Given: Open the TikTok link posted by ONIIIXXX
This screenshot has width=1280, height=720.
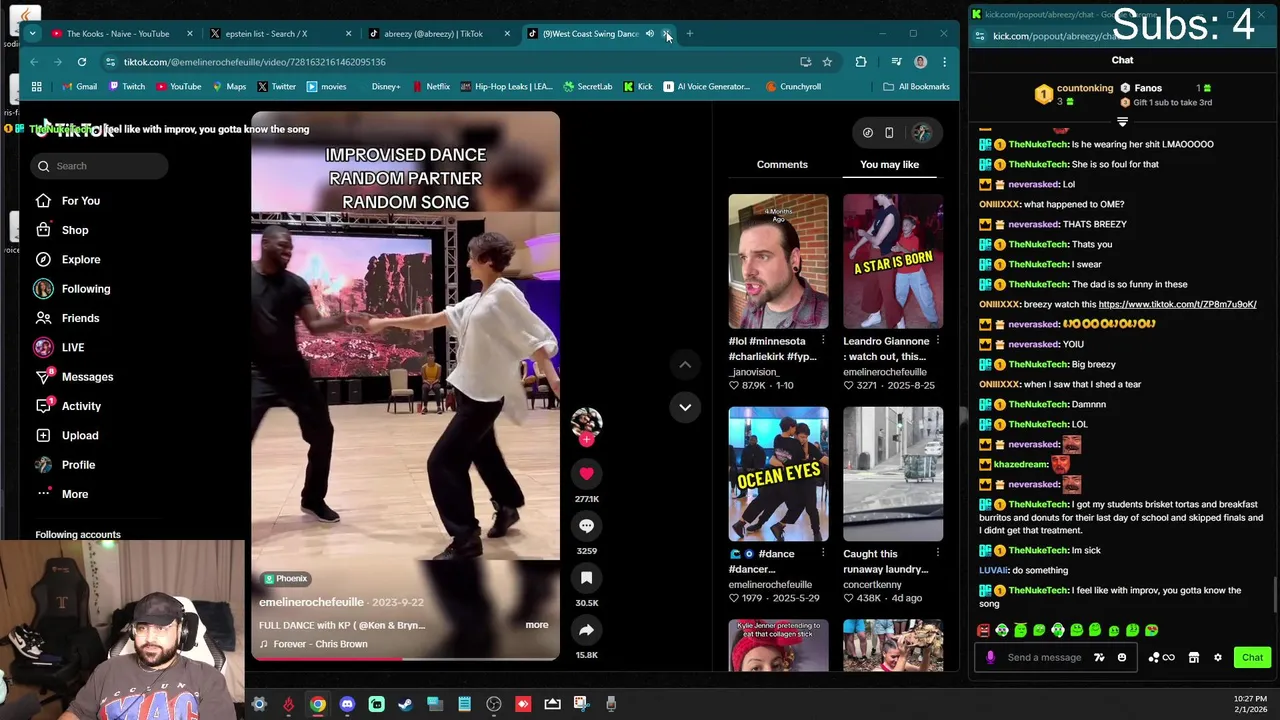Looking at the screenshot, I should [x=1177, y=304].
